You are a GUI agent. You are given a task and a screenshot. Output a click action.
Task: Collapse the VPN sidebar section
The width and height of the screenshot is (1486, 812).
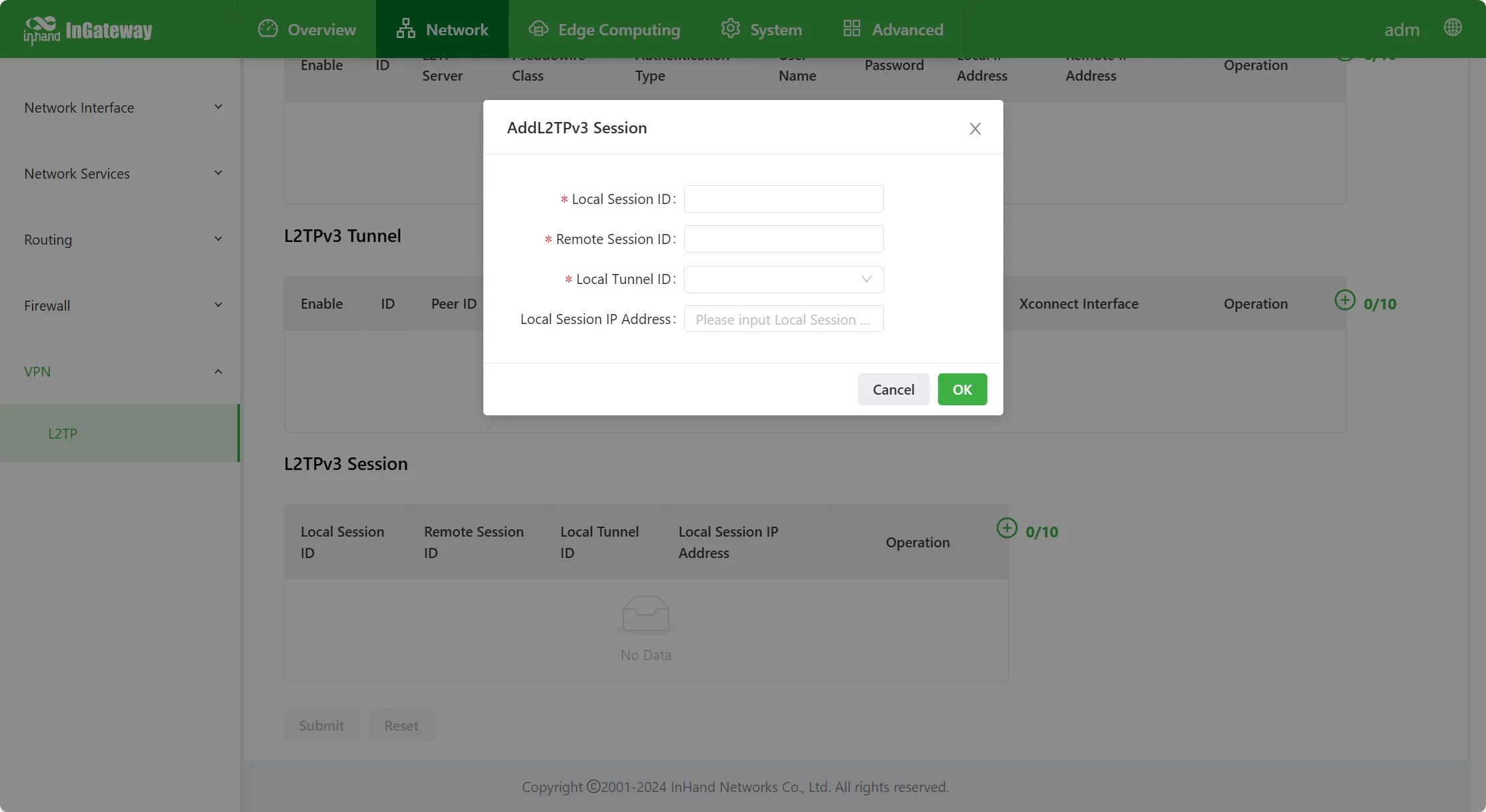click(x=122, y=371)
